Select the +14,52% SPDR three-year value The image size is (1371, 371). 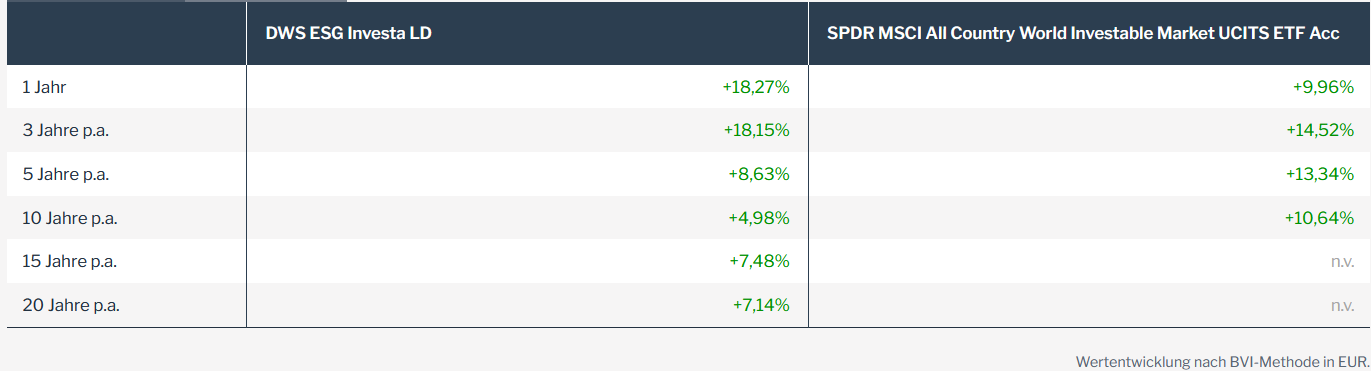(x=1320, y=131)
